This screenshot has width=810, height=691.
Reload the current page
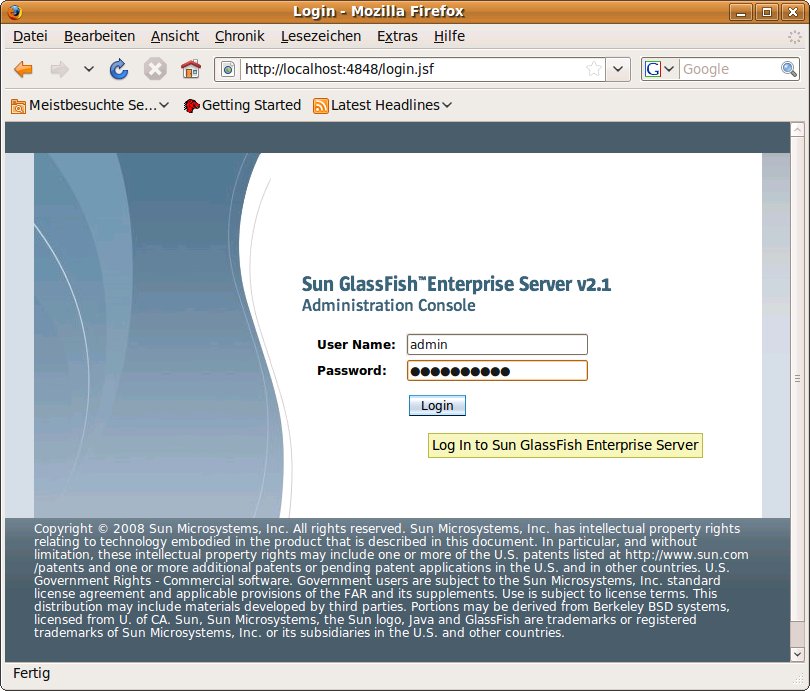(x=119, y=69)
